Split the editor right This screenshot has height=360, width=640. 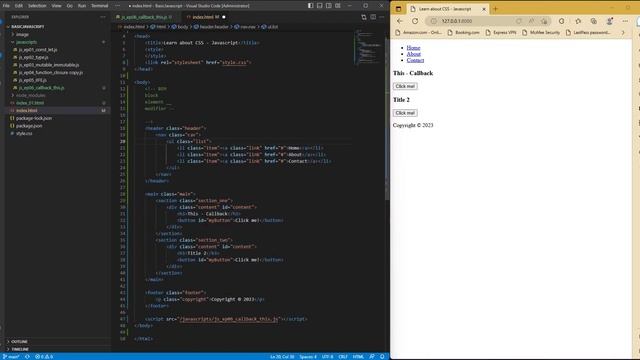click(373, 17)
